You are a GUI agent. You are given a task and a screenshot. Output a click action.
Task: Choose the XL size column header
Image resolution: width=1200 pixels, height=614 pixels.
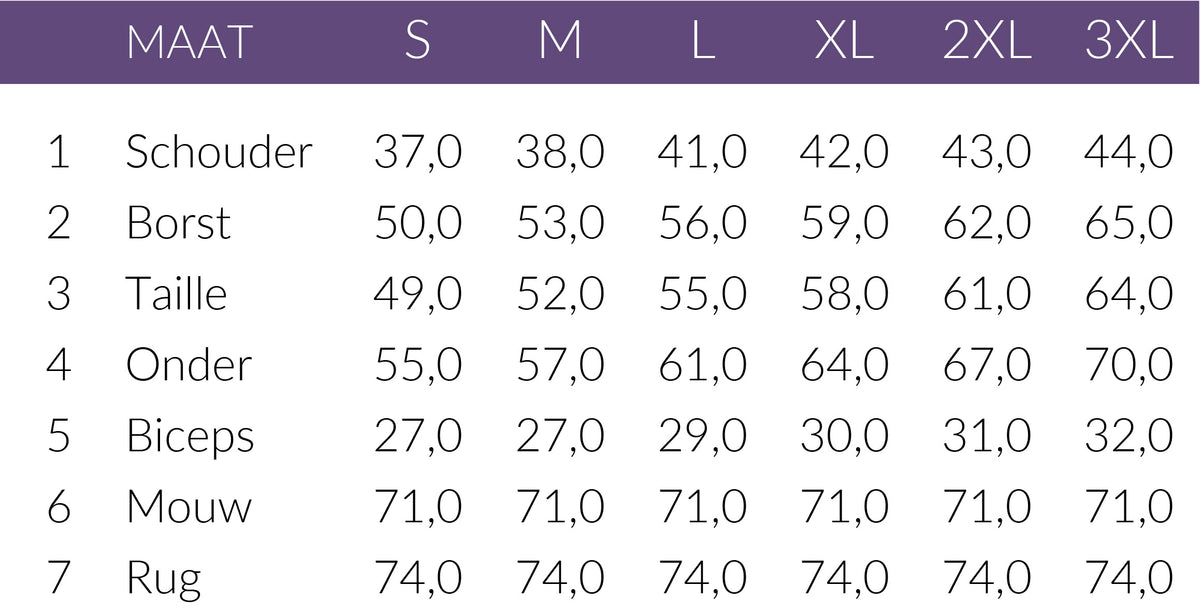point(844,43)
